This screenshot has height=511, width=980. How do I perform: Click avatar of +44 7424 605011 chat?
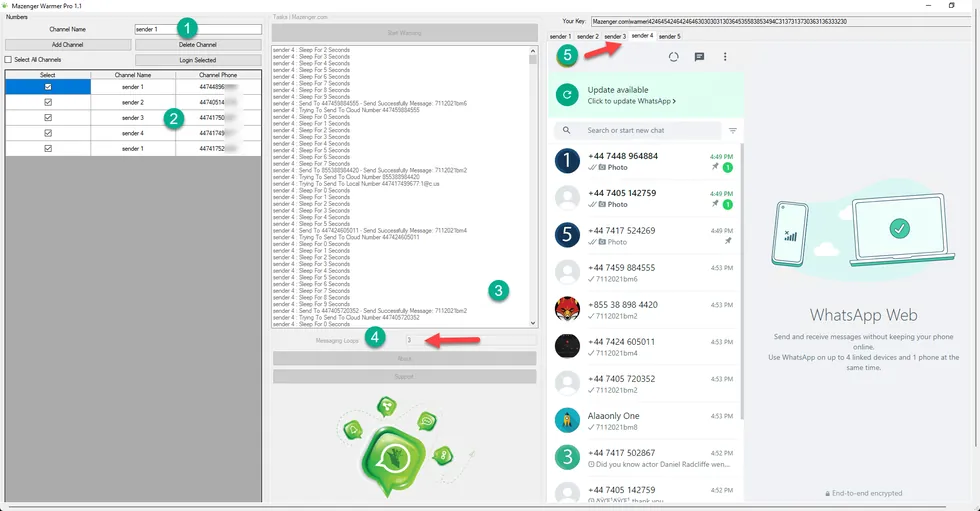568,346
